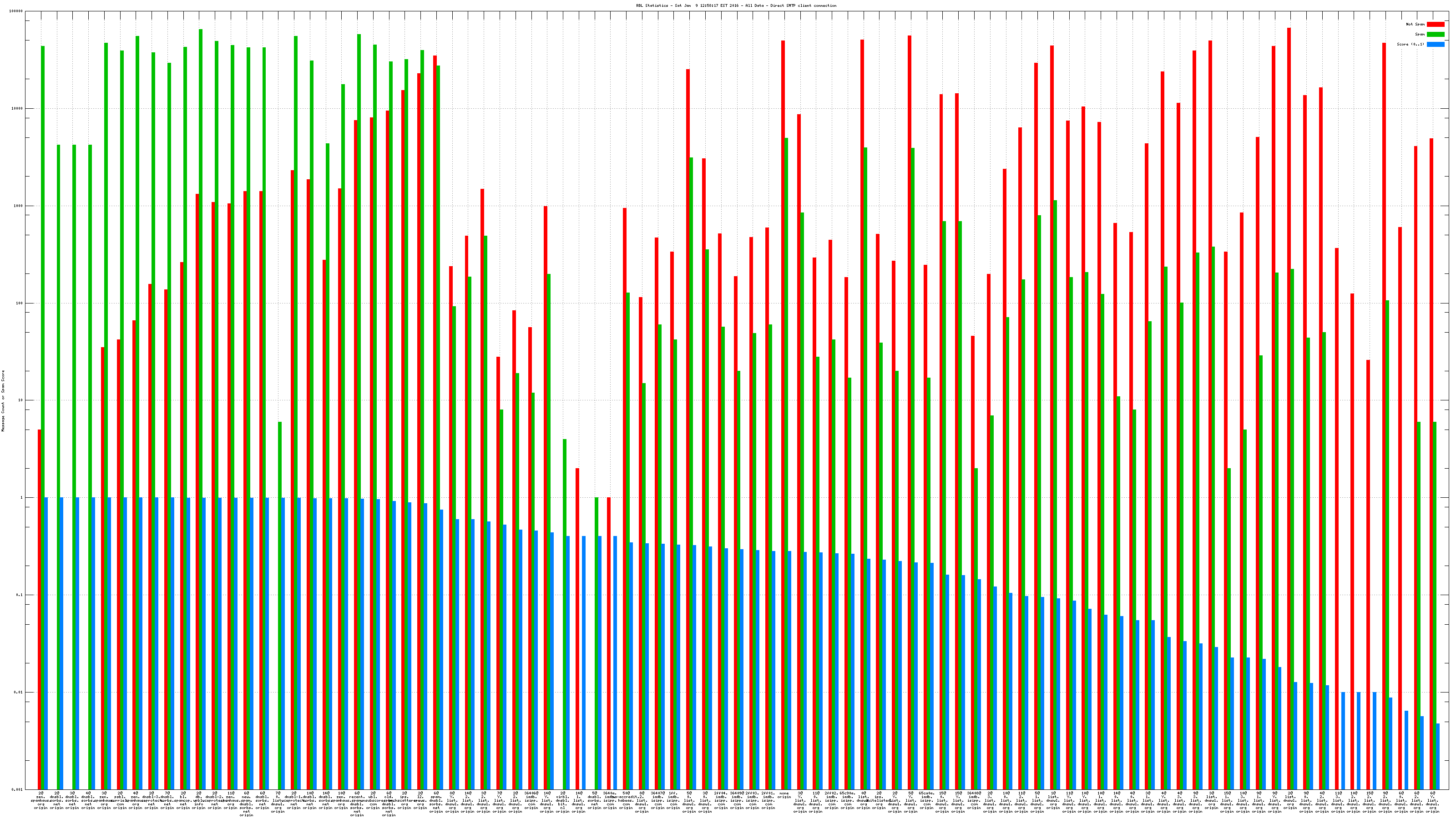Click the 'virbl.dnsbl.bit.nl origin' x-axis label
Screen dimensions: 1456x819
click(x=562, y=801)
